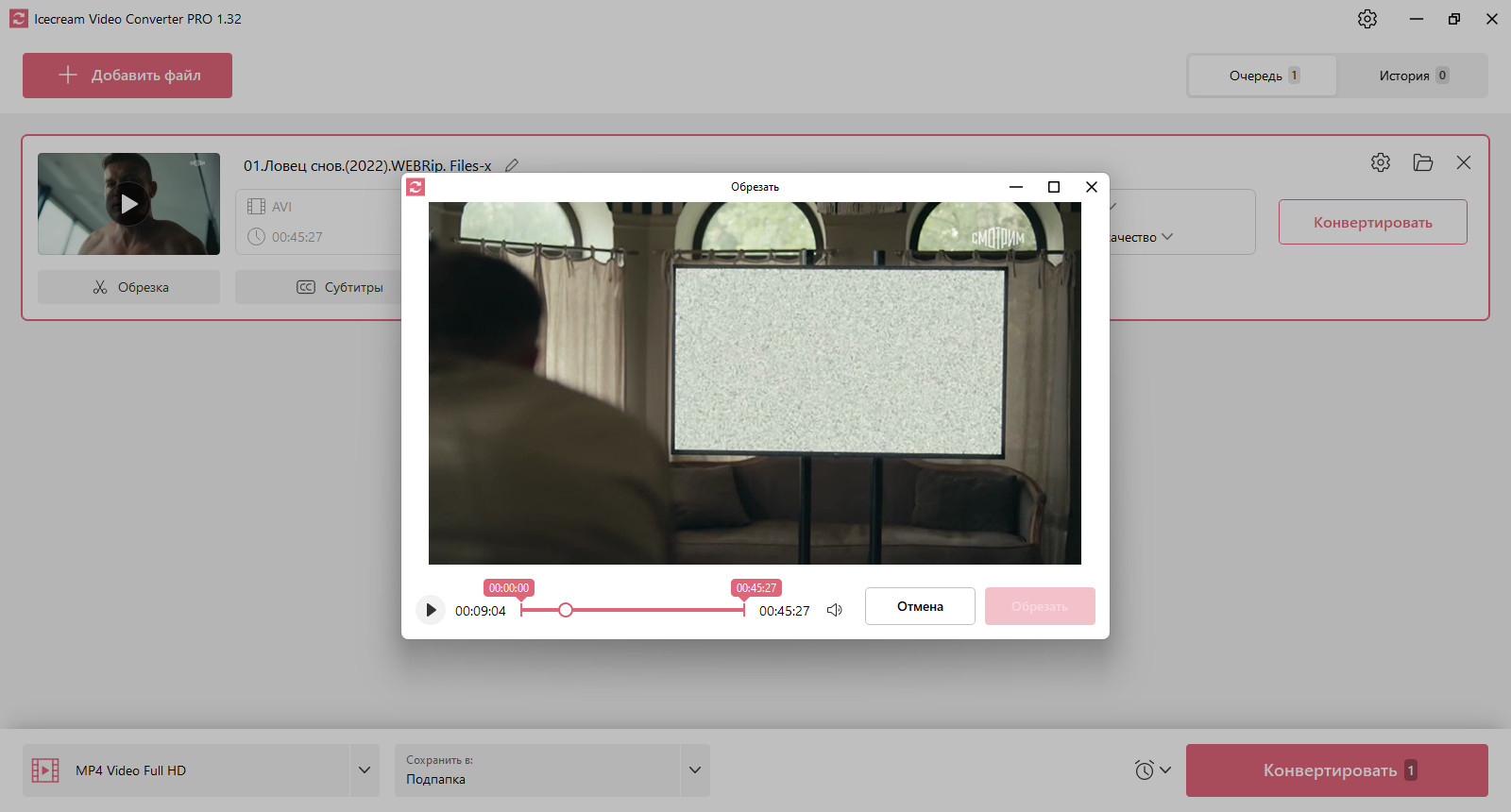The image size is (1511, 812).
Task: Click the Отмена button in trim dialog
Action: click(920, 606)
